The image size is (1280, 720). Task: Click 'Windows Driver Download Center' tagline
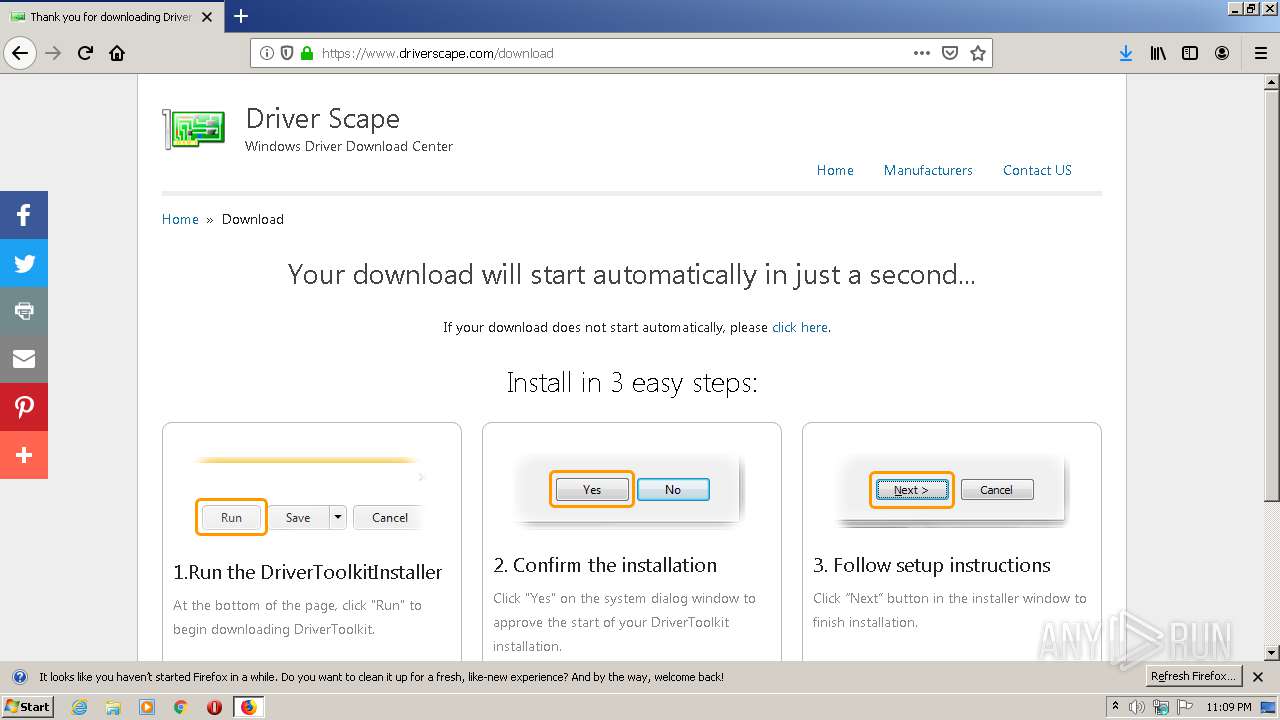[349, 146]
